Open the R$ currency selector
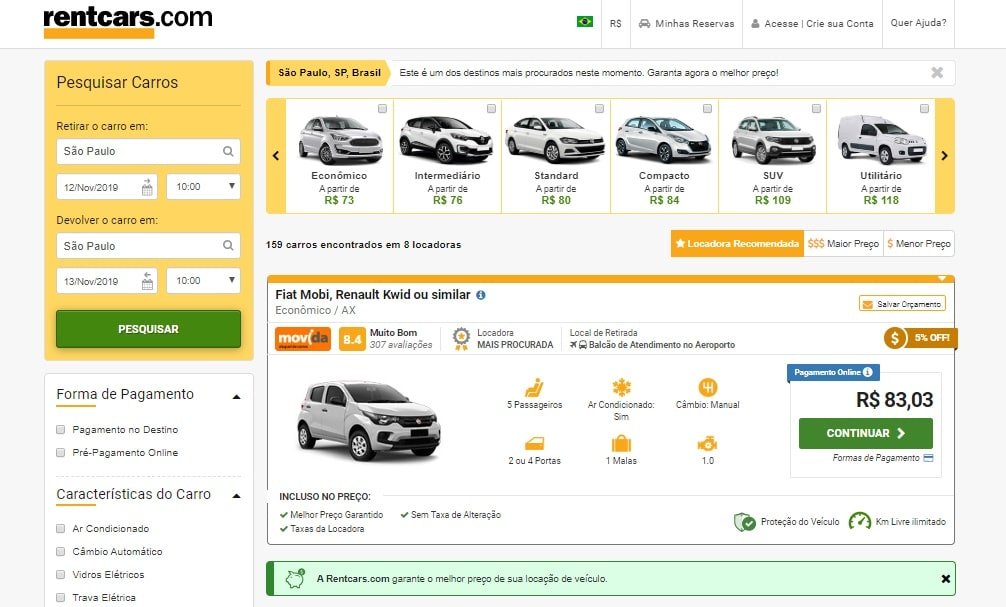1006x607 pixels. (x=616, y=24)
